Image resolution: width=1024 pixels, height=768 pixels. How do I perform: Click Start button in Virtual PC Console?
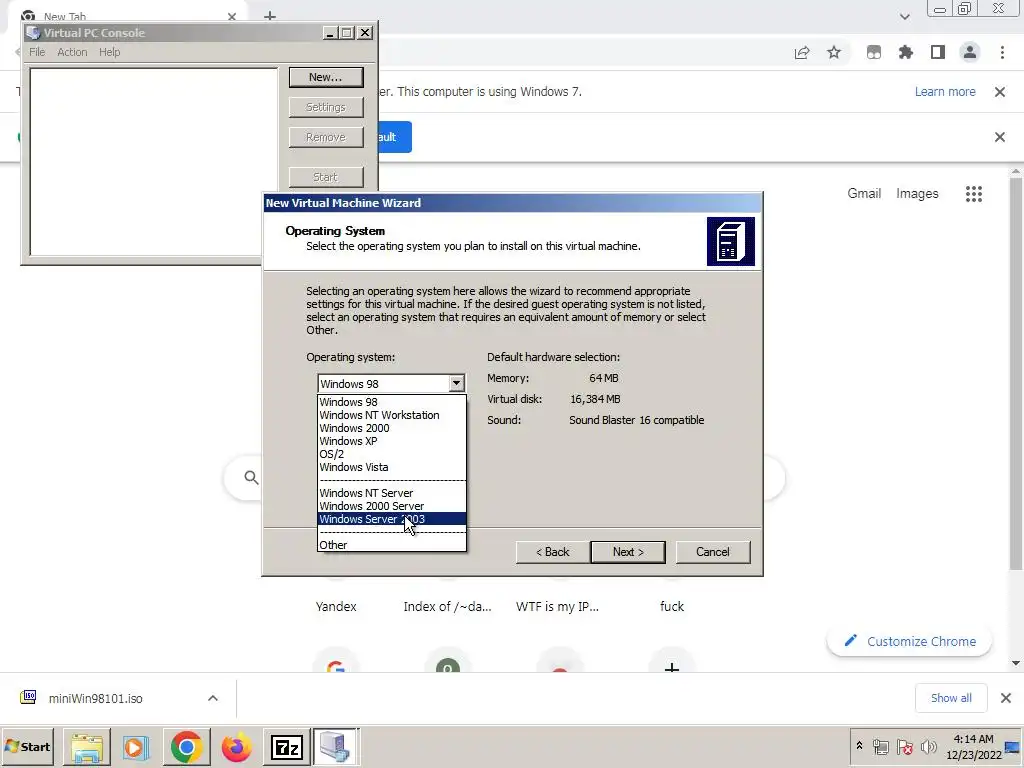click(326, 177)
